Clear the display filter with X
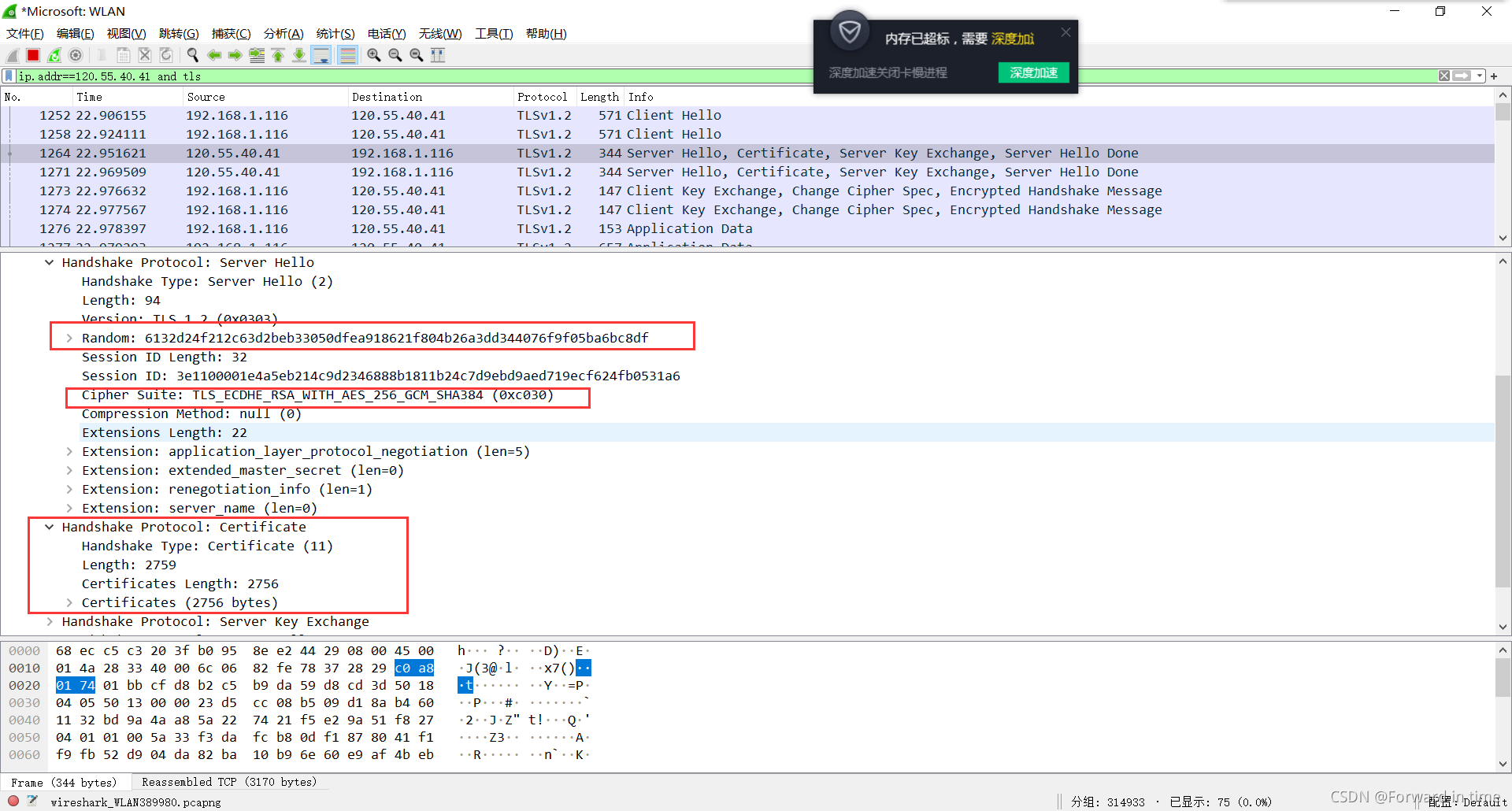This screenshot has height=811, width=1512. [x=1444, y=76]
